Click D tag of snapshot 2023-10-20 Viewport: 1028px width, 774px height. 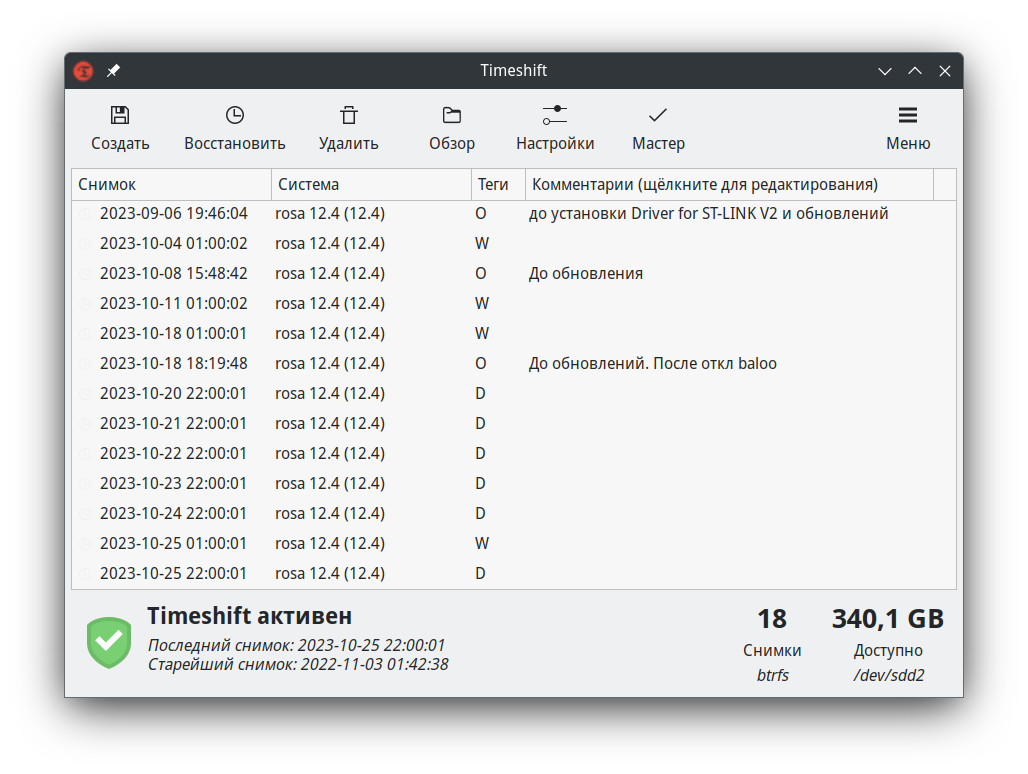[480, 394]
